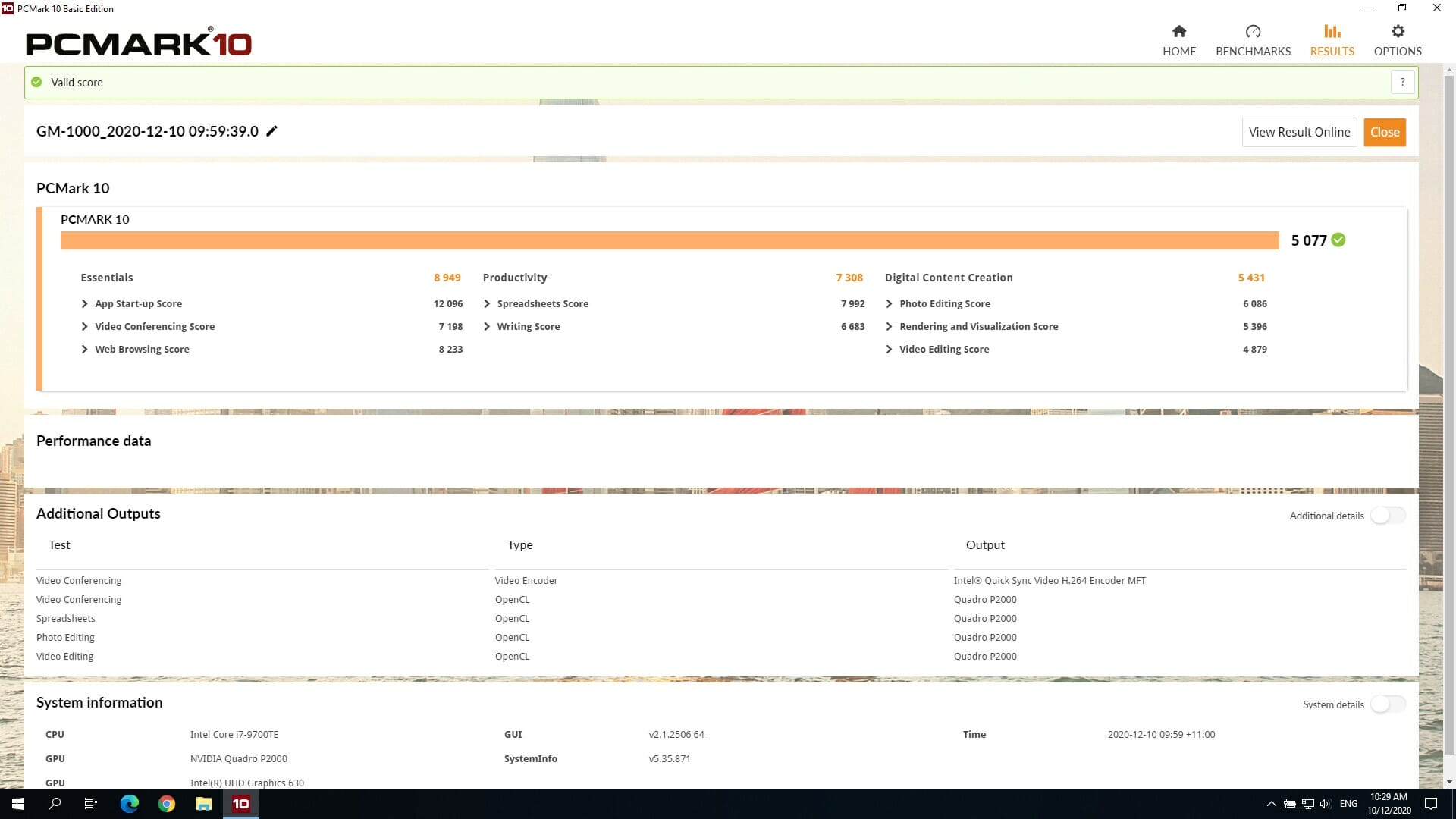Open File Explorer from the taskbar
This screenshot has width=1456, height=819.
coord(204,804)
